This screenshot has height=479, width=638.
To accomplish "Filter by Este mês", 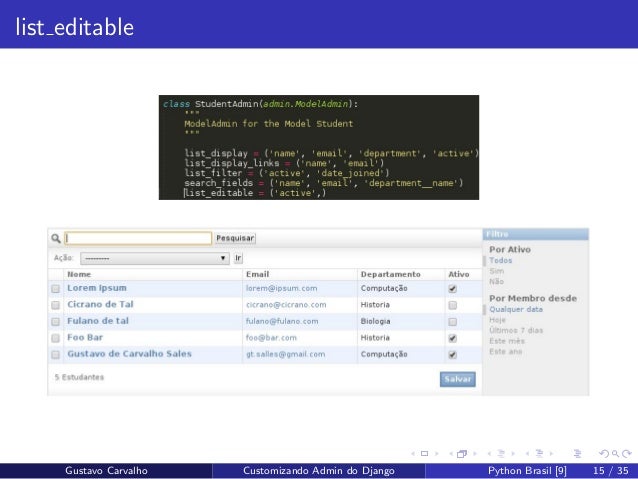I will (x=507, y=341).
